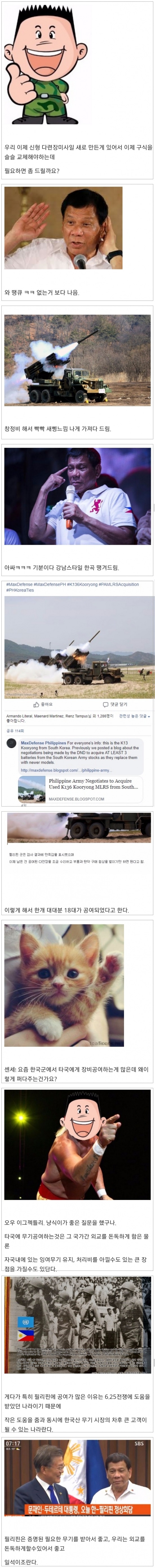This screenshot has width=155, height=1568.
Task: Open the maxdefense.blogspot.com URL in the comment
Action: [x=66, y=770]
